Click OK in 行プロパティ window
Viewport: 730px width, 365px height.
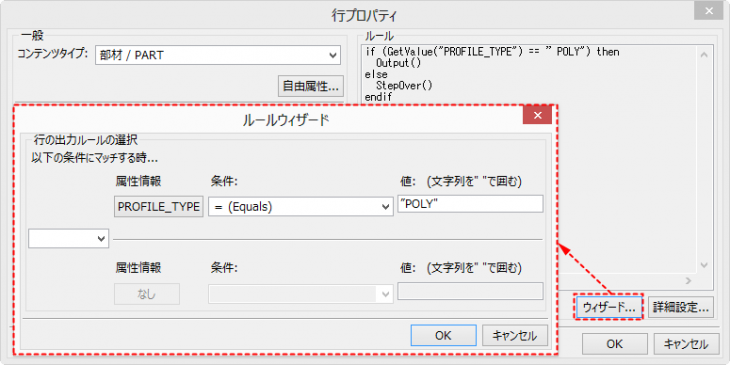coord(615,344)
